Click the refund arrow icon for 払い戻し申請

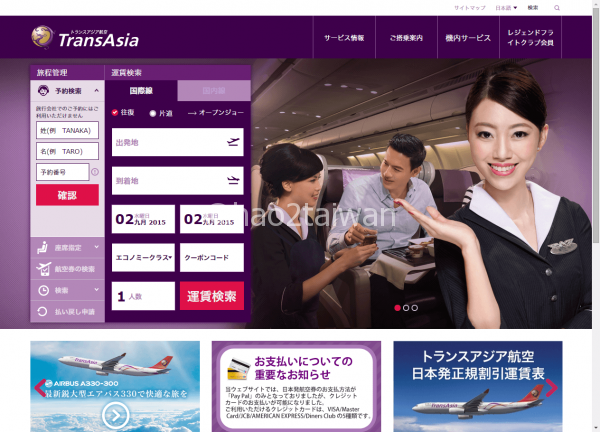[44, 312]
